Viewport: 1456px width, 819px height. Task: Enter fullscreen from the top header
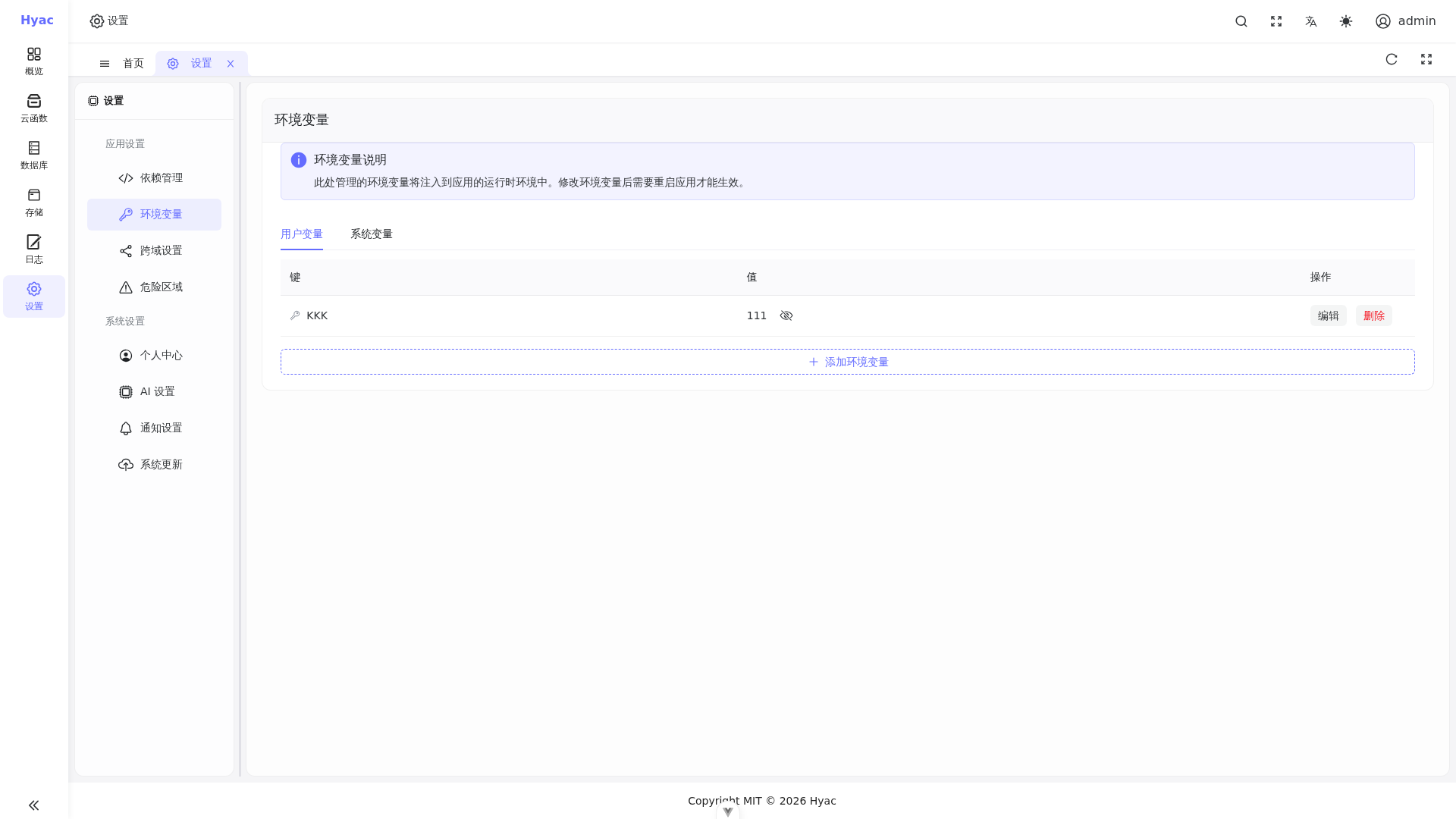coord(1276,21)
